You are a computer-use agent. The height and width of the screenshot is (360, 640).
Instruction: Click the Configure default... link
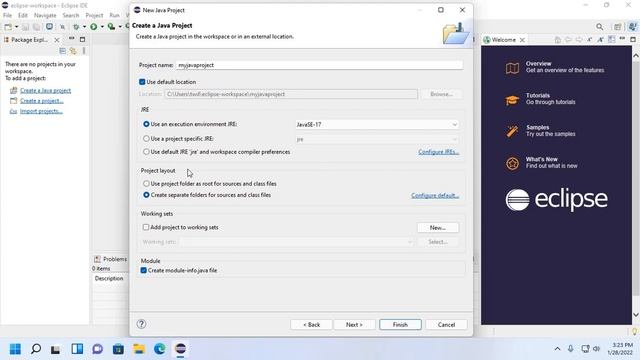tap(435, 196)
